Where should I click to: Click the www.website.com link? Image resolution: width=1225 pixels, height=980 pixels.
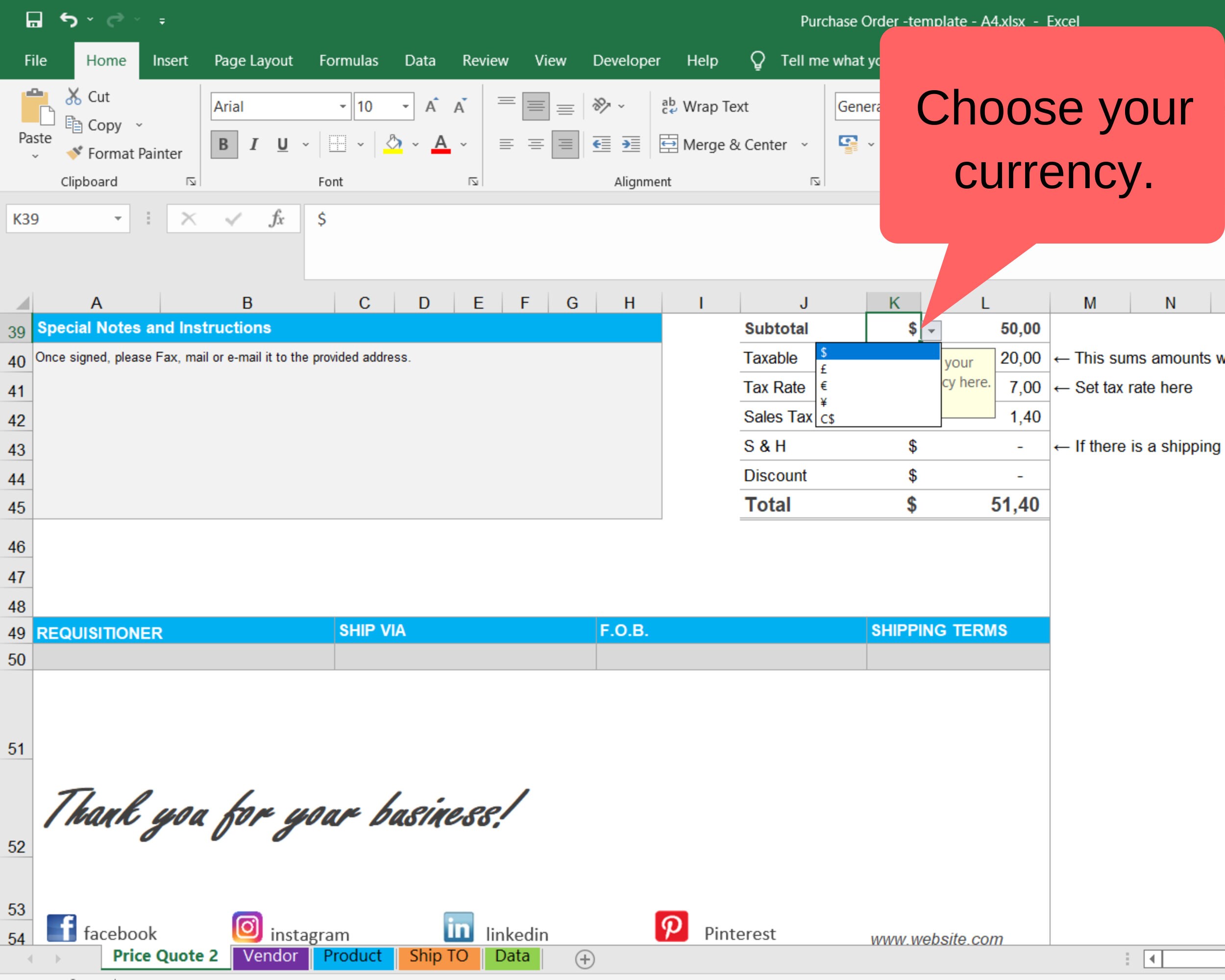click(x=938, y=938)
